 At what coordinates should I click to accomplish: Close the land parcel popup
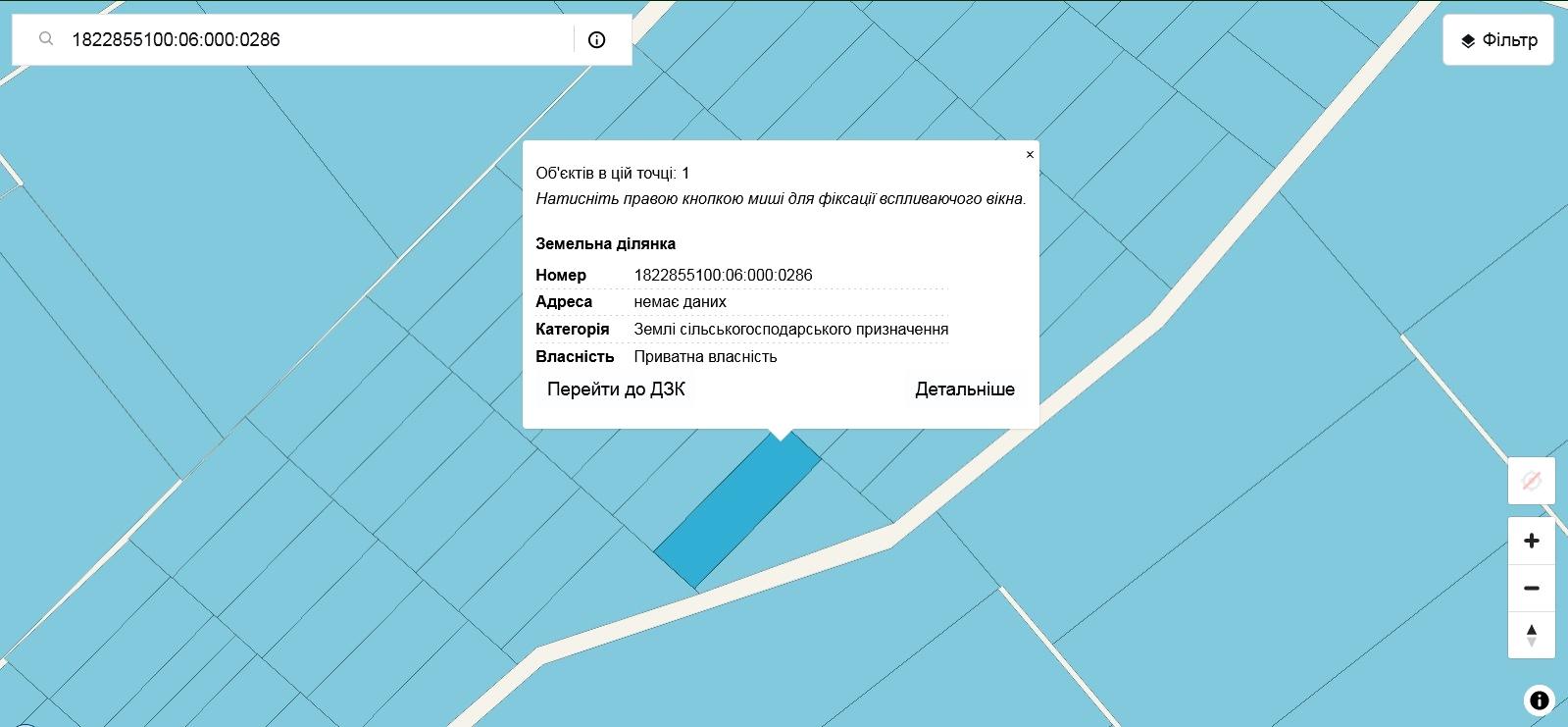pos(1030,155)
